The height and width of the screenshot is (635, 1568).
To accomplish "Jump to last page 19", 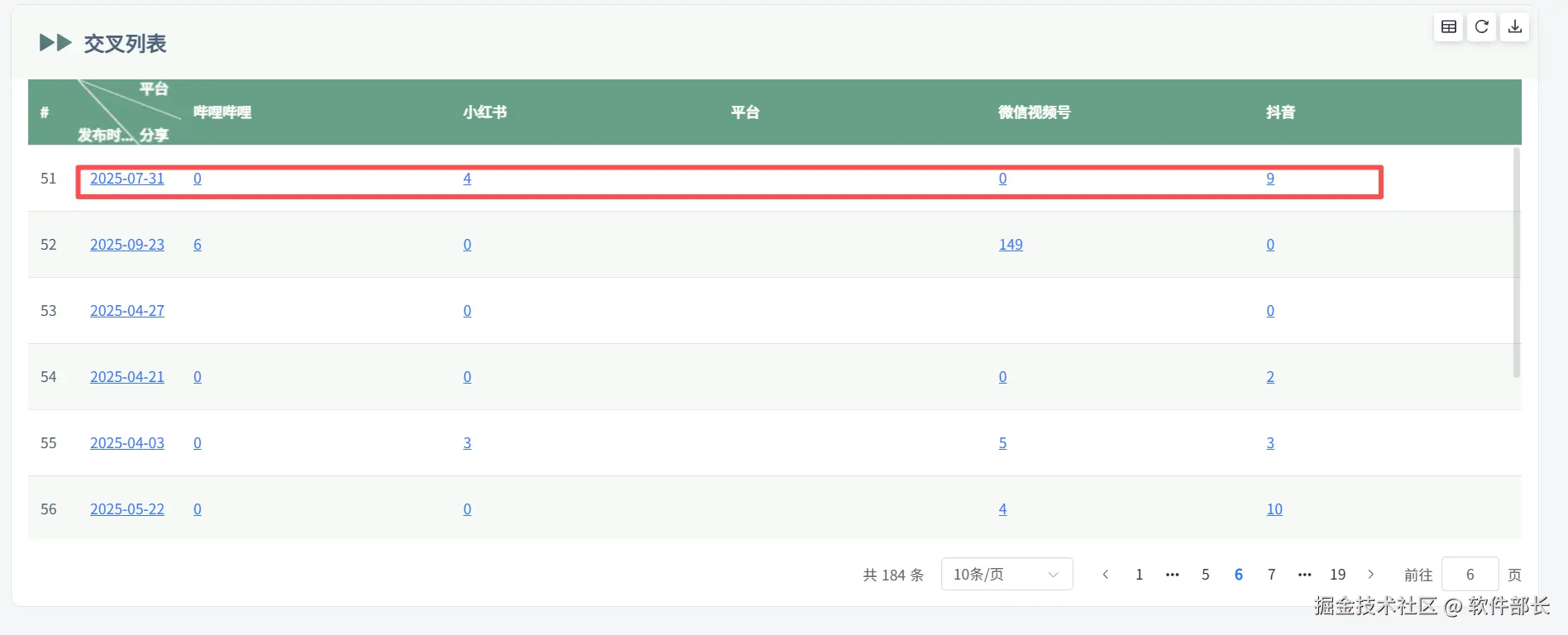I will click(x=1338, y=574).
